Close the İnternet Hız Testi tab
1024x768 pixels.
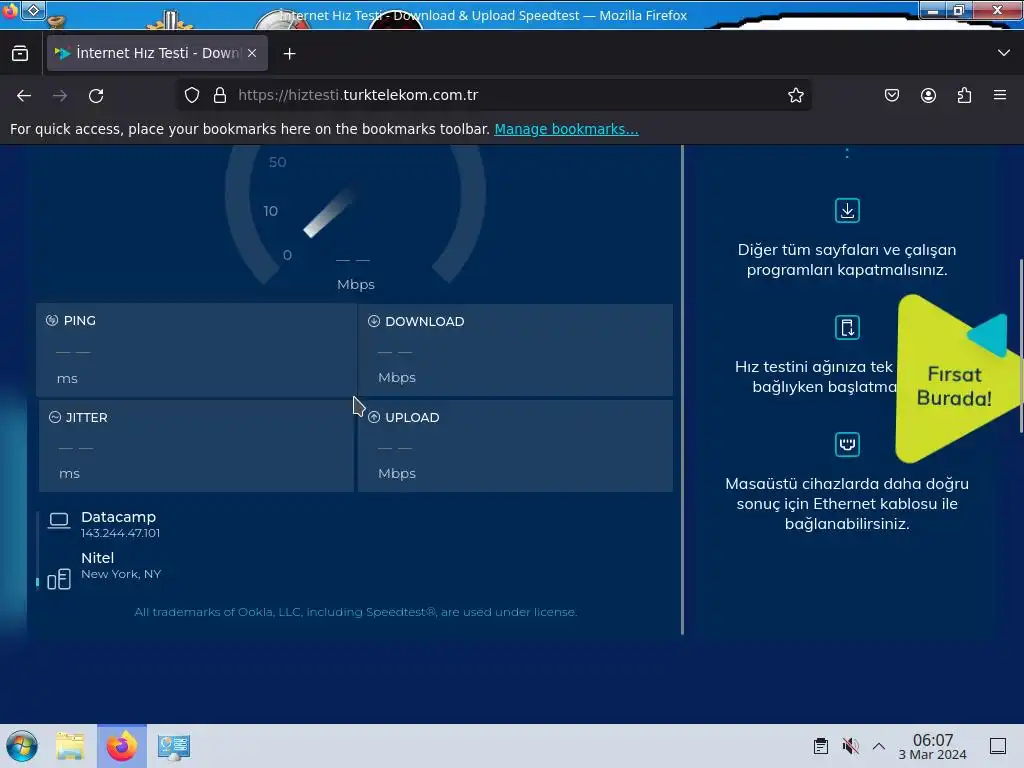tap(252, 53)
